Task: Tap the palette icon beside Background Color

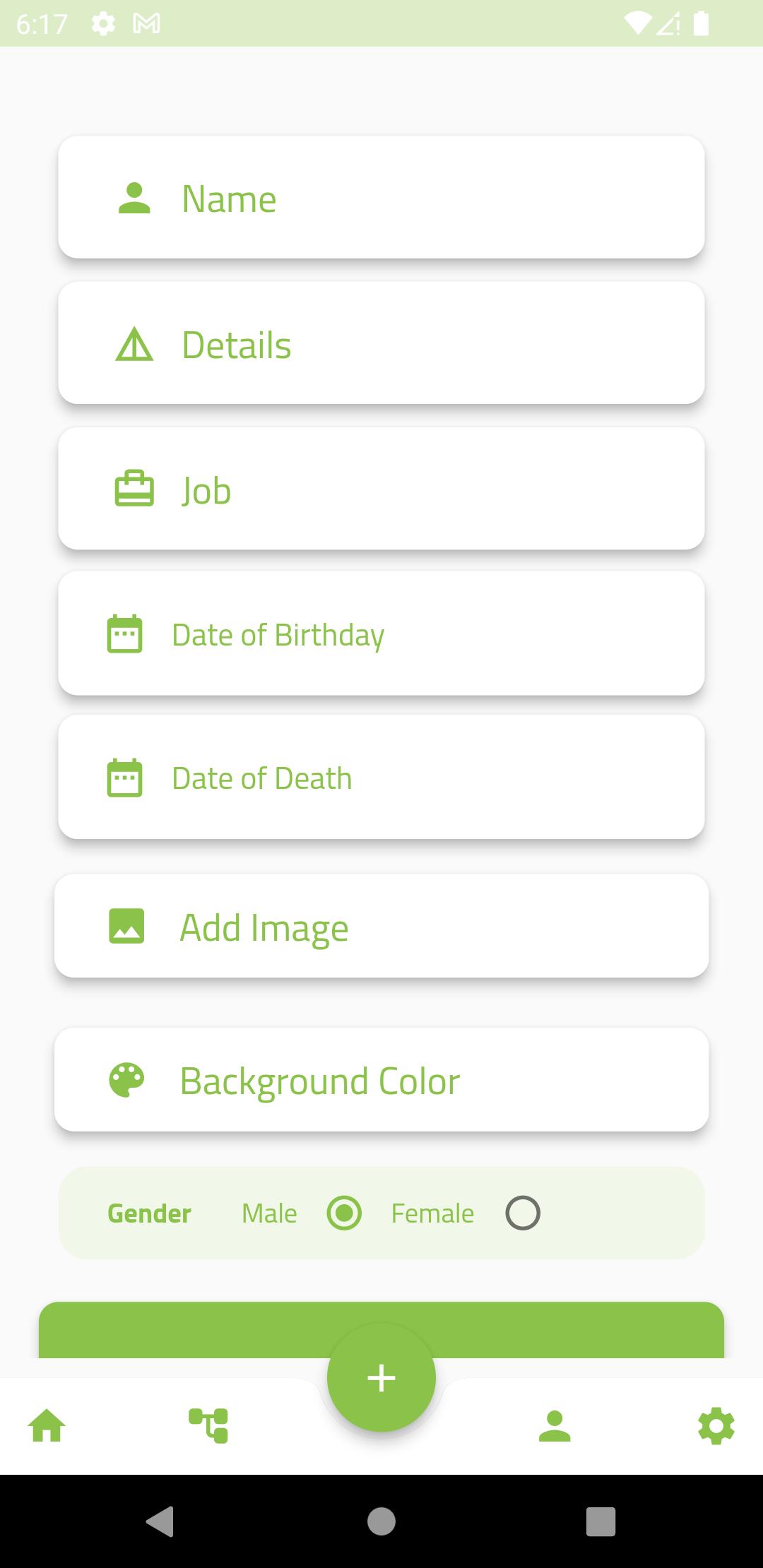Action: 126,1081
